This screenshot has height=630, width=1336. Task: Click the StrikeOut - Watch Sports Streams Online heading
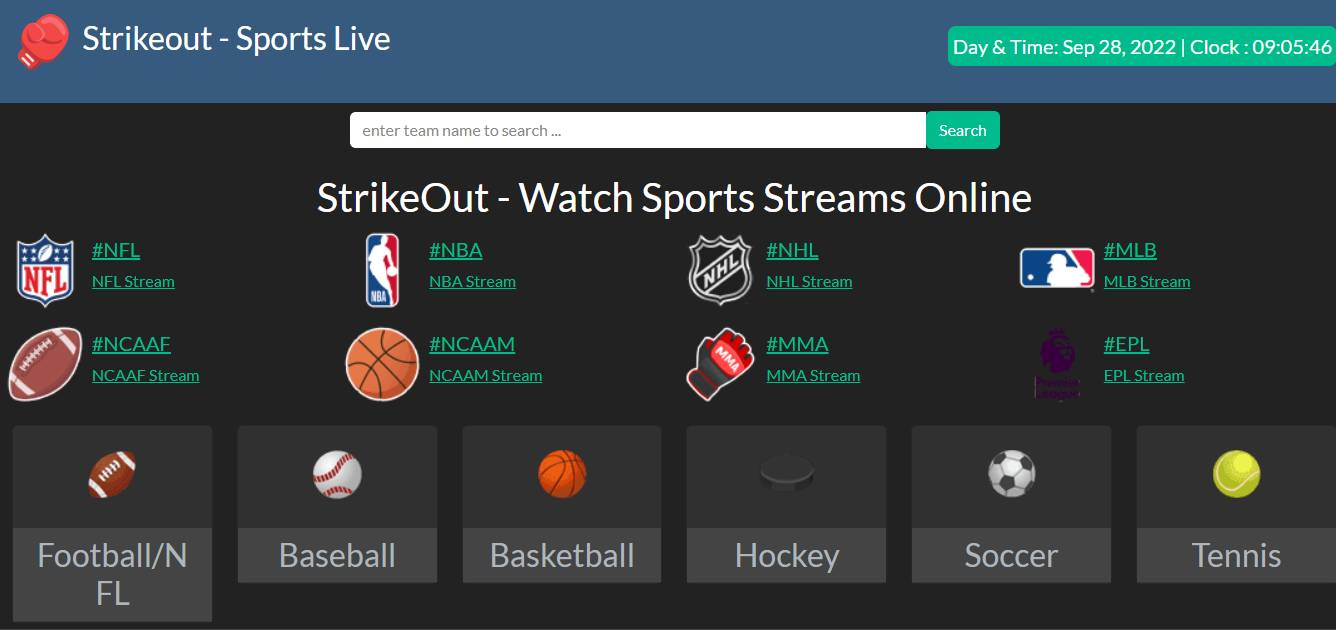click(x=674, y=197)
